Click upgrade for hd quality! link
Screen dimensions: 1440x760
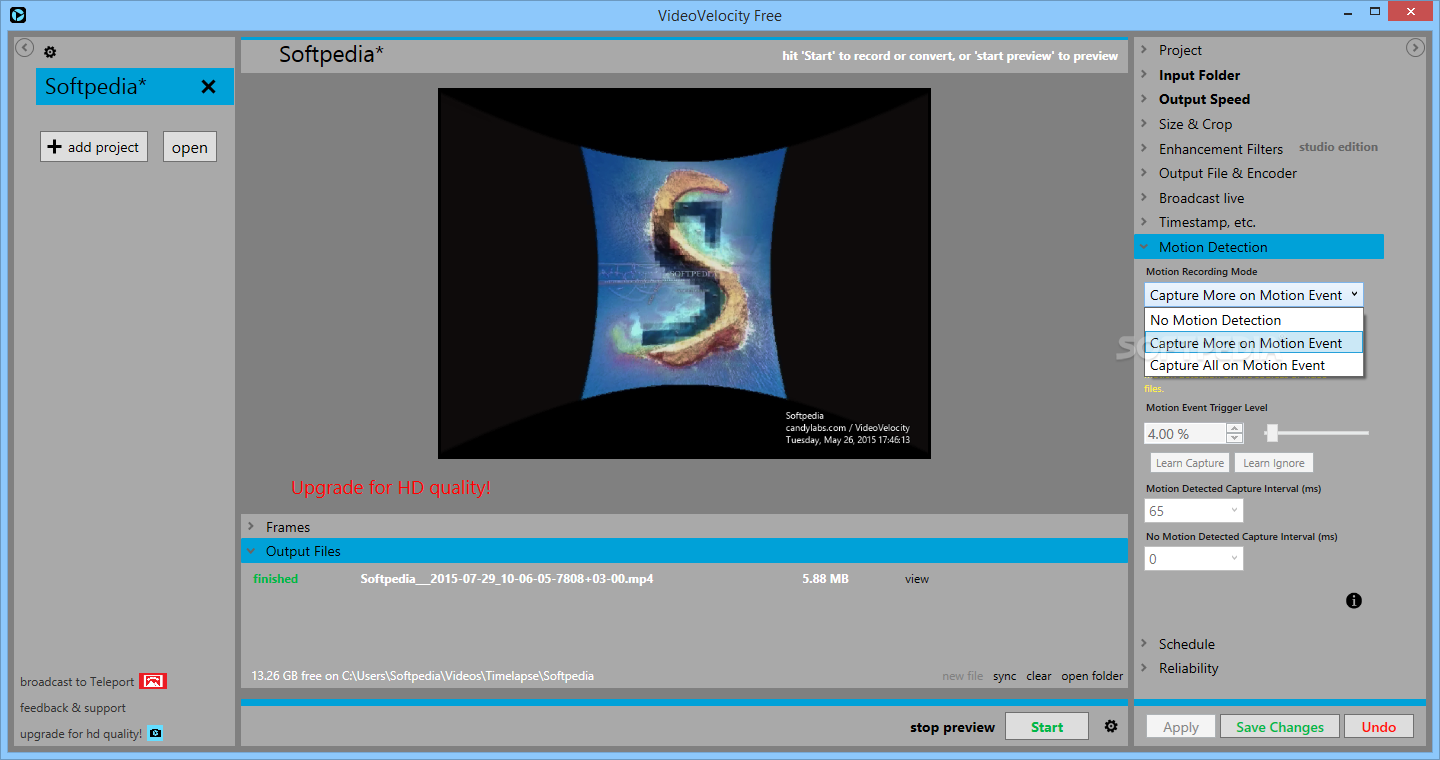(x=81, y=734)
